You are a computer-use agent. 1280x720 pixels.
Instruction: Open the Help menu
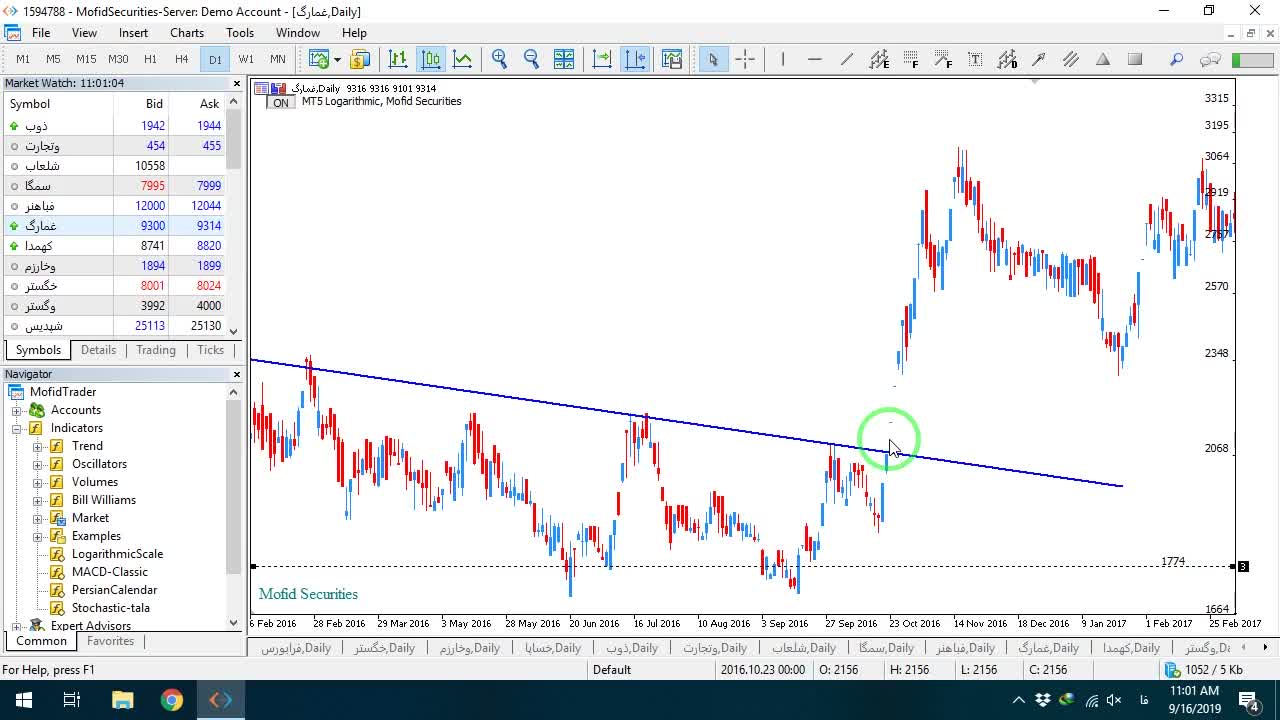coord(354,33)
